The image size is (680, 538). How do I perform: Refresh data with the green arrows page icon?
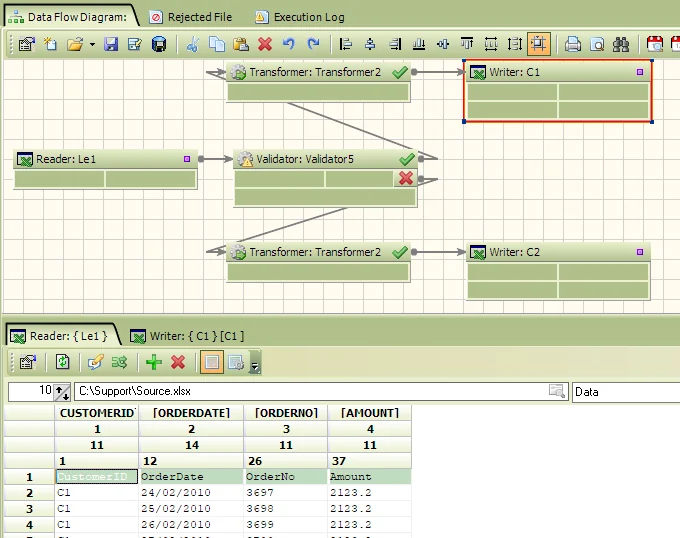click(x=62, y=362)
